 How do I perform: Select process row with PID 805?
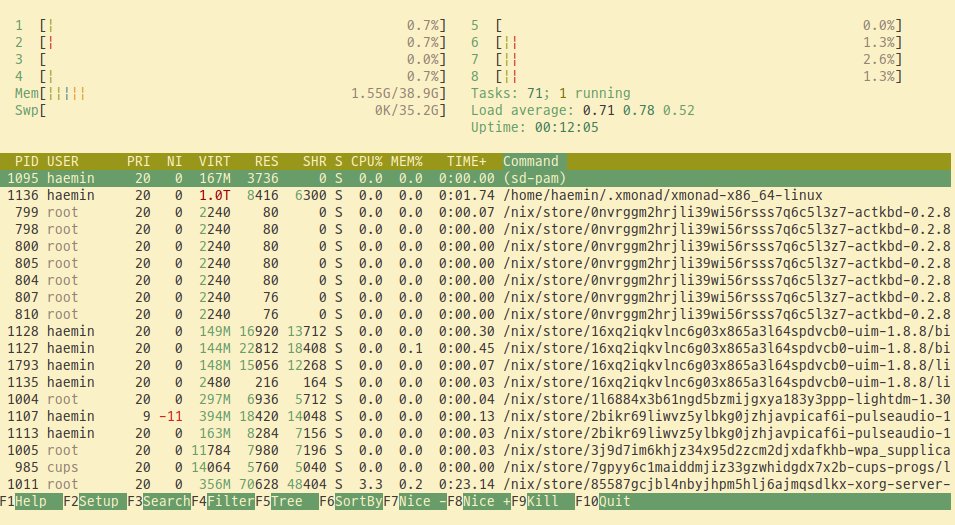[475, 264]
